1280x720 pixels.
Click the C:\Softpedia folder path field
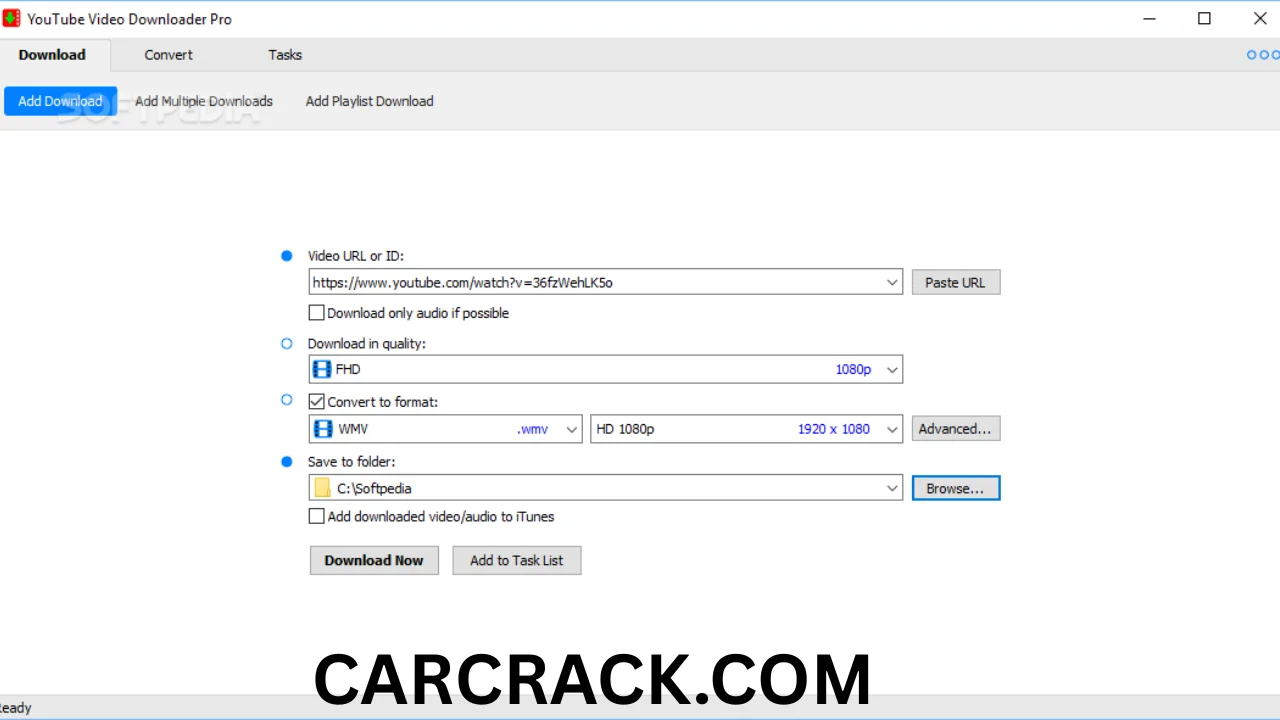[607, 489]
